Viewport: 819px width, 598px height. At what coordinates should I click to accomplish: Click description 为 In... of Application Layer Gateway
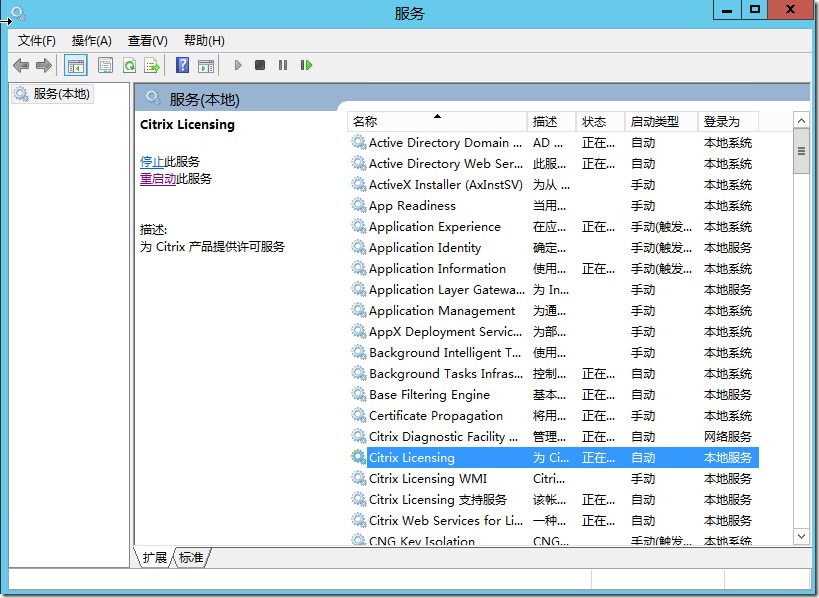[x=551, y=290]
